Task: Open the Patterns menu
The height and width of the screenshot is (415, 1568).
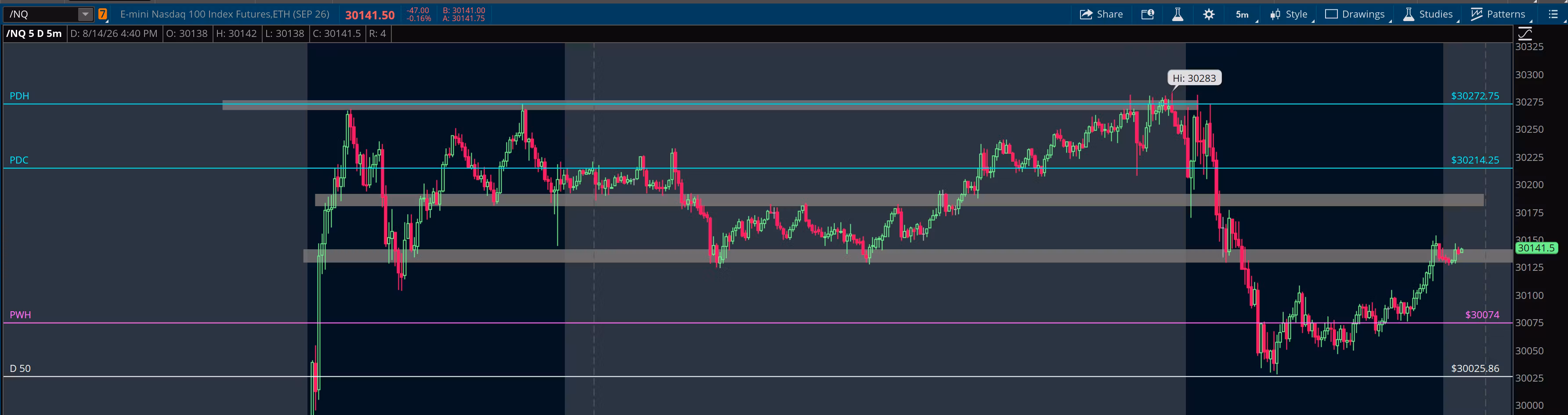Action: click(x=1498, y=14)
